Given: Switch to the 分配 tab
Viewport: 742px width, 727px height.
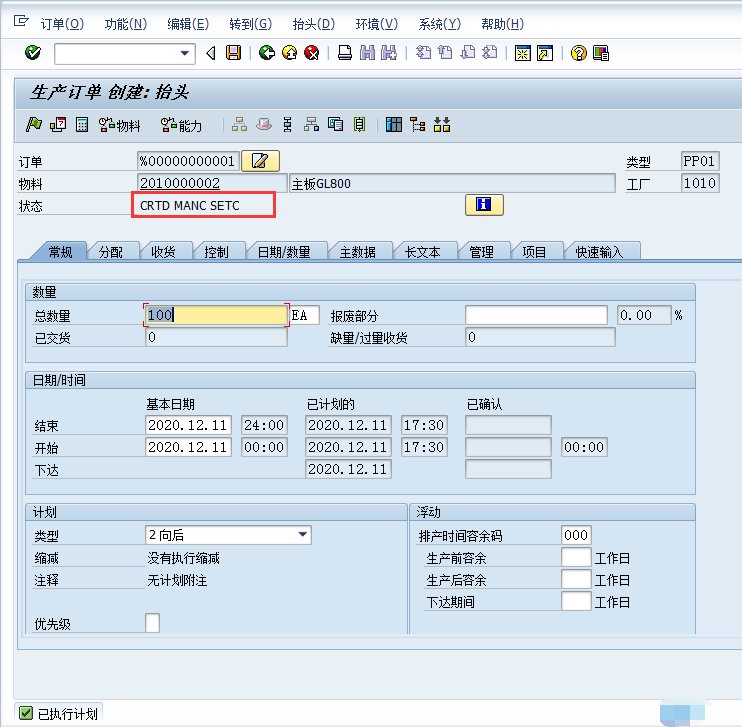Looking at the screenshot, I should 111,252.
